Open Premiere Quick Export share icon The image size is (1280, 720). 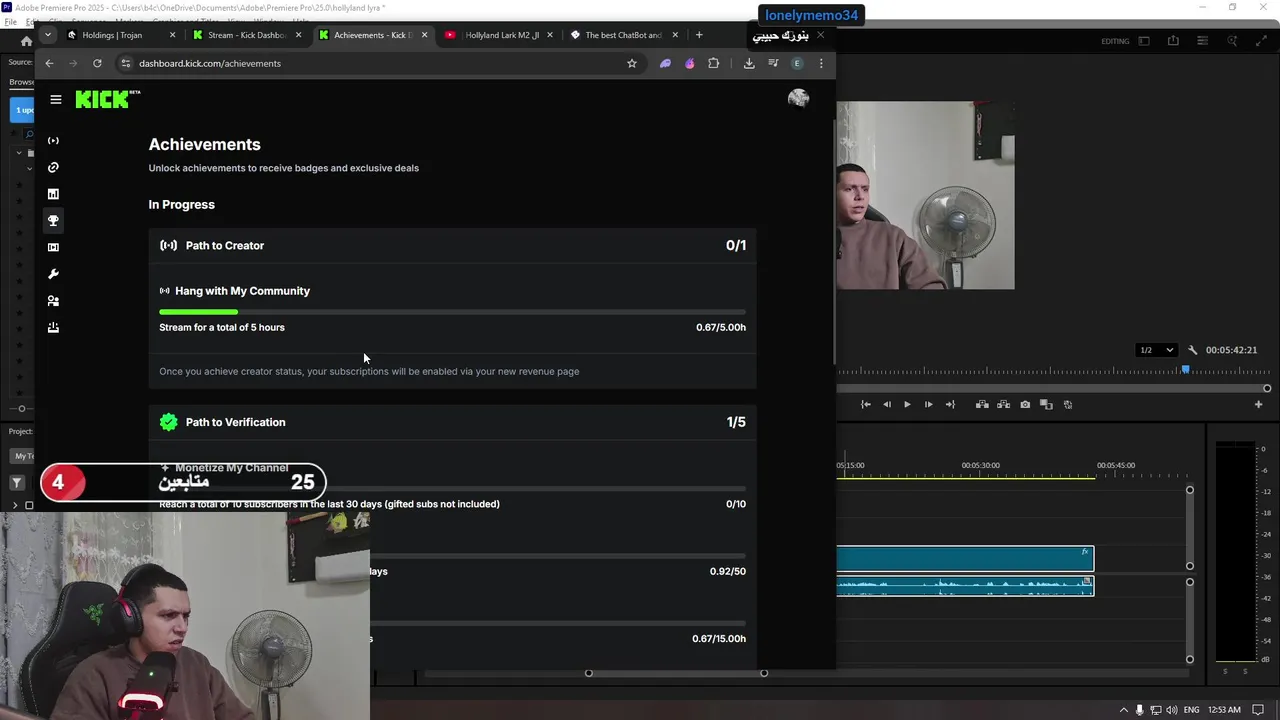[x=1173, y=41]
